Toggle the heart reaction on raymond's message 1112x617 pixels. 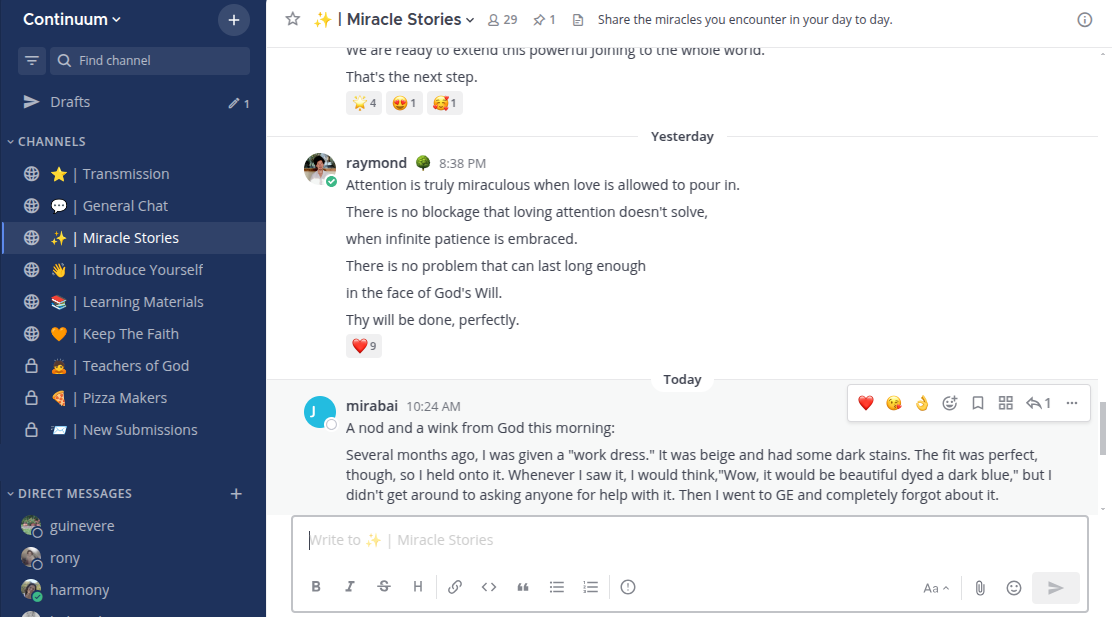pyautogui.click(x=364, y=346)
